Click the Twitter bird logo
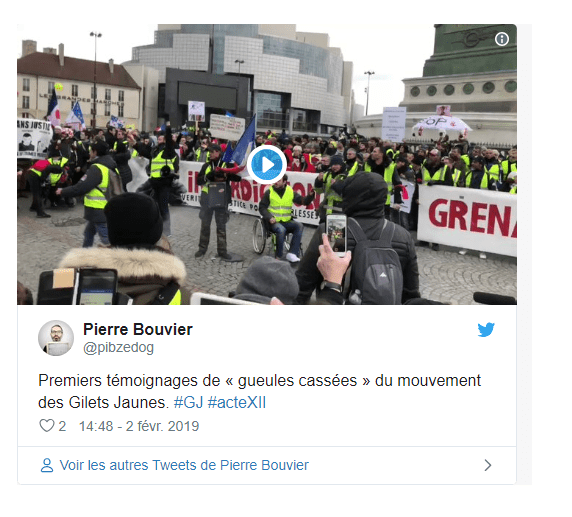Image resolution: width=572 pixels, height=517 pixels. pyautogui.click(x=486, y=329)
